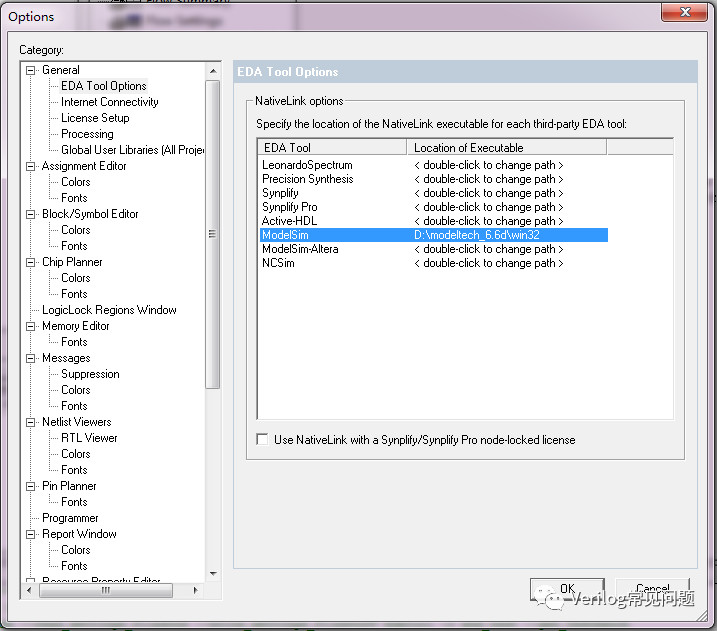Screen dimensions: 717x631
Task: Click category tree vertical scrollbar thumb
Action: tap(213, 234)
